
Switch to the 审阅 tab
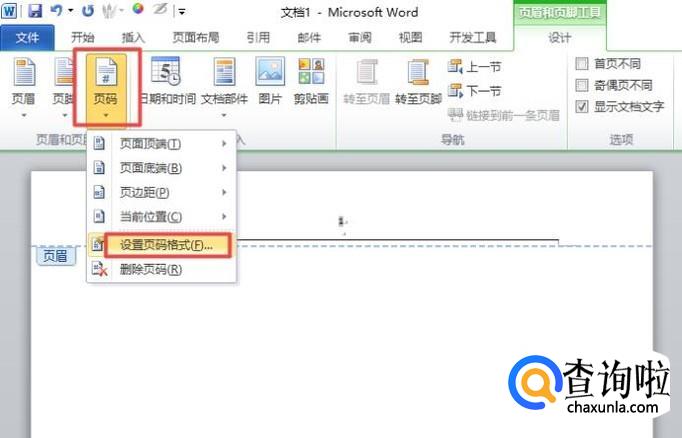360,38
